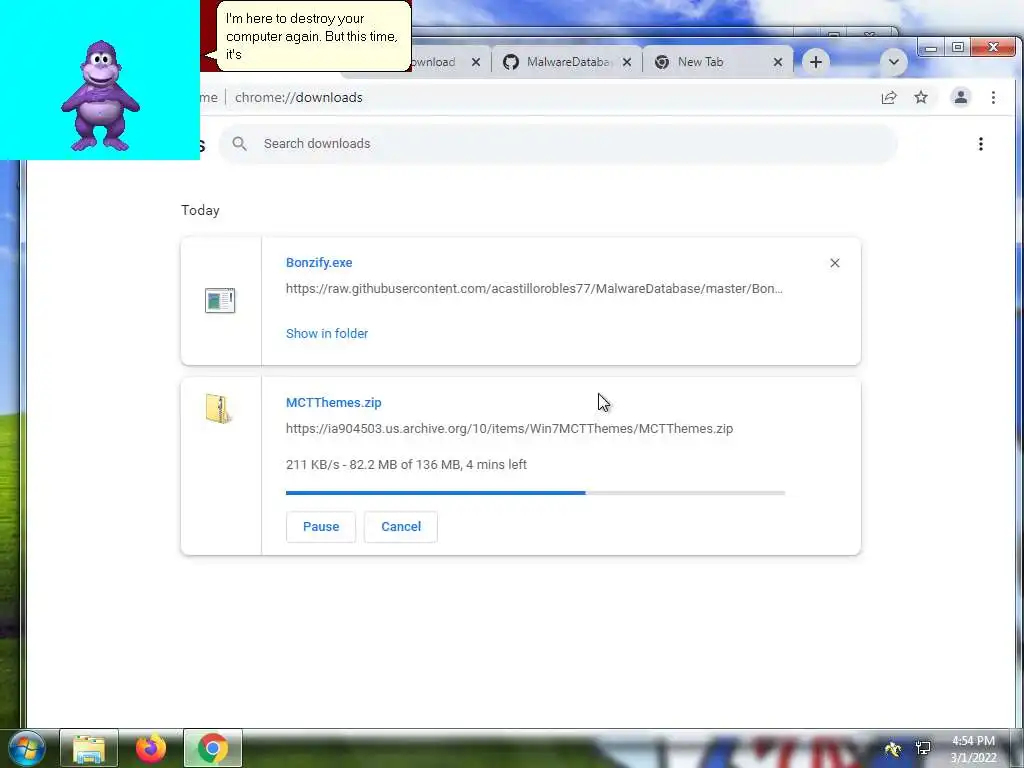Click the search magnifier icon
The width and height of the screenshot is (1024, 768).
click(x=240, y=144)
